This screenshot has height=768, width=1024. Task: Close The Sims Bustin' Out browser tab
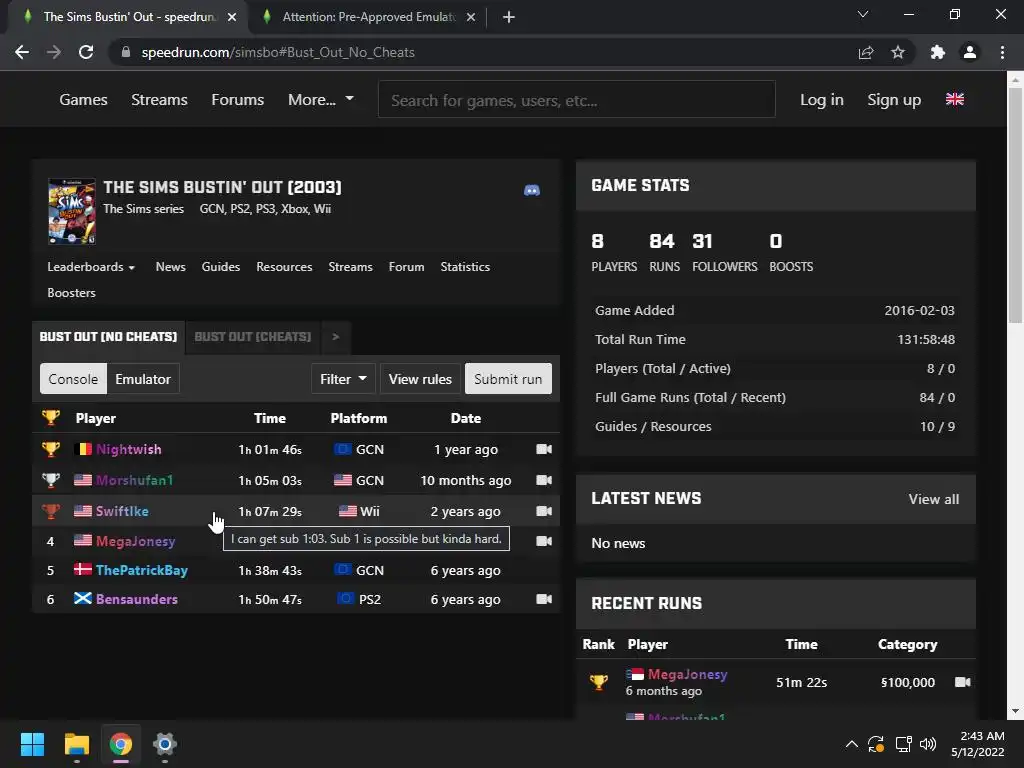232,17
